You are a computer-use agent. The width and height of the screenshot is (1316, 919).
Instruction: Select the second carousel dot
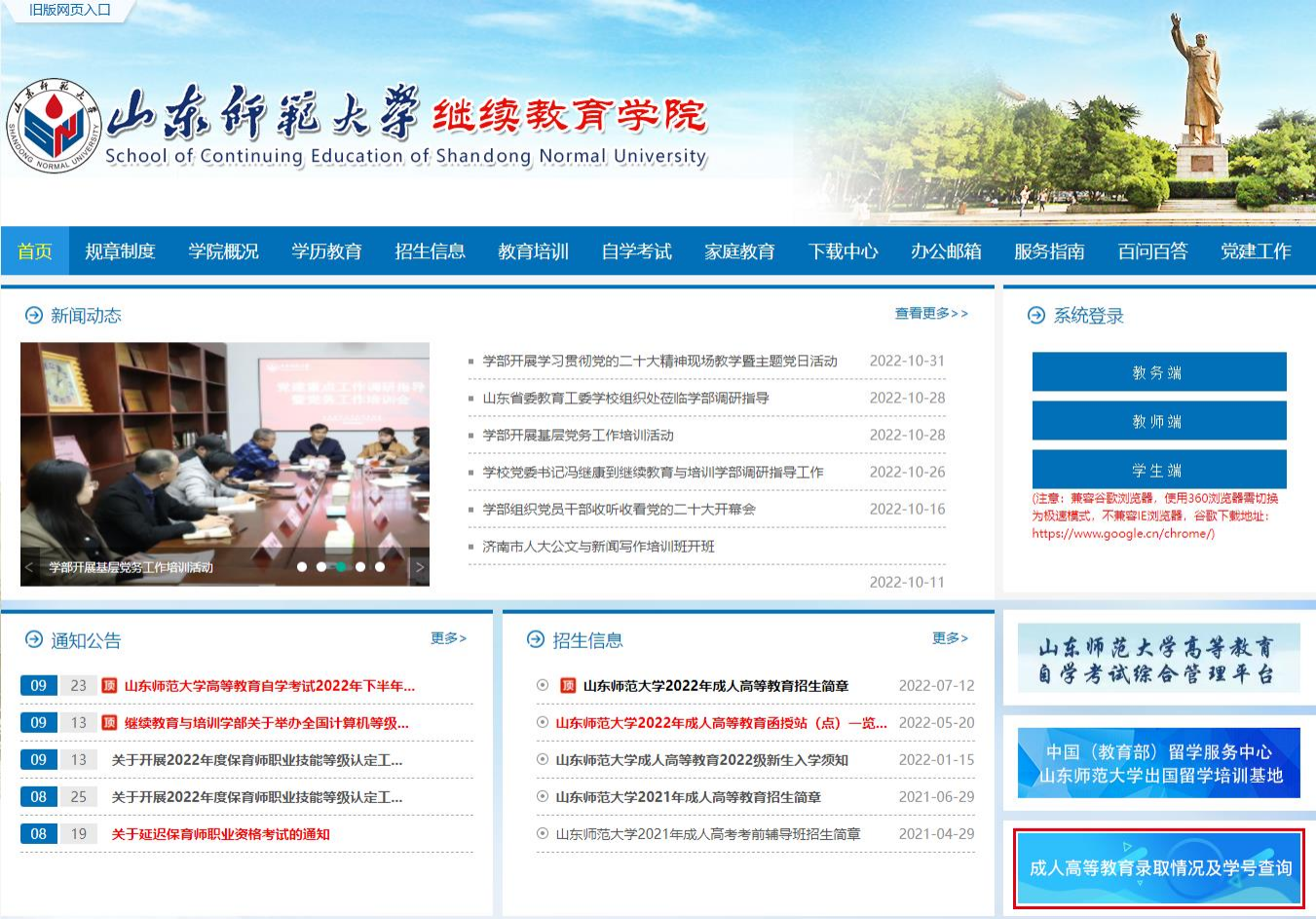[321, 566]
